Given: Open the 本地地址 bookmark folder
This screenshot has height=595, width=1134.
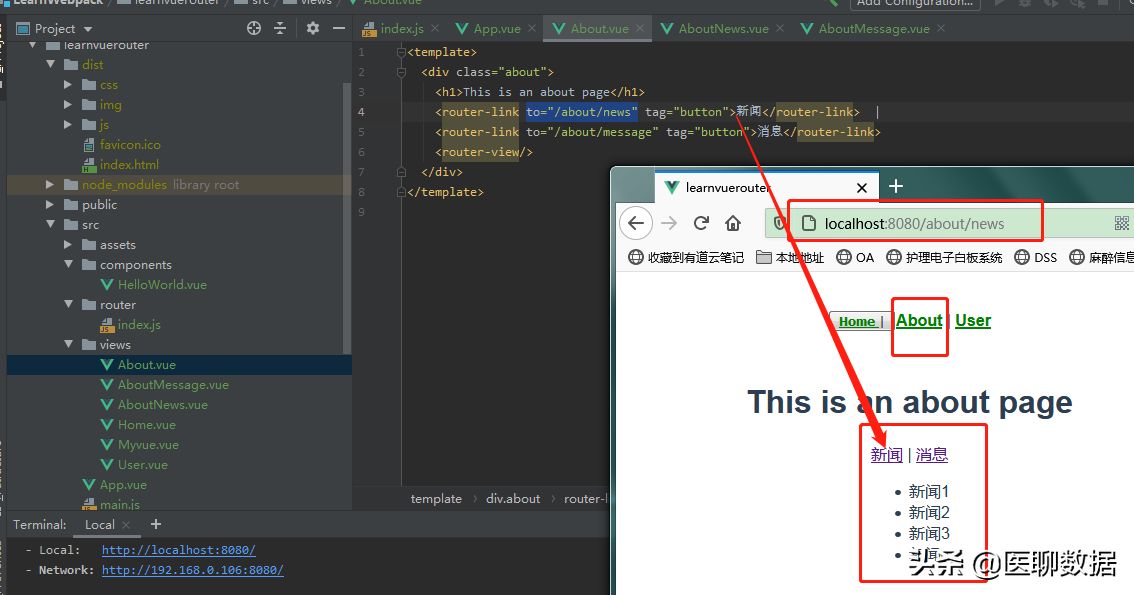Looking at the screenshot, I should pyautogui.click(x=790, y=257).
